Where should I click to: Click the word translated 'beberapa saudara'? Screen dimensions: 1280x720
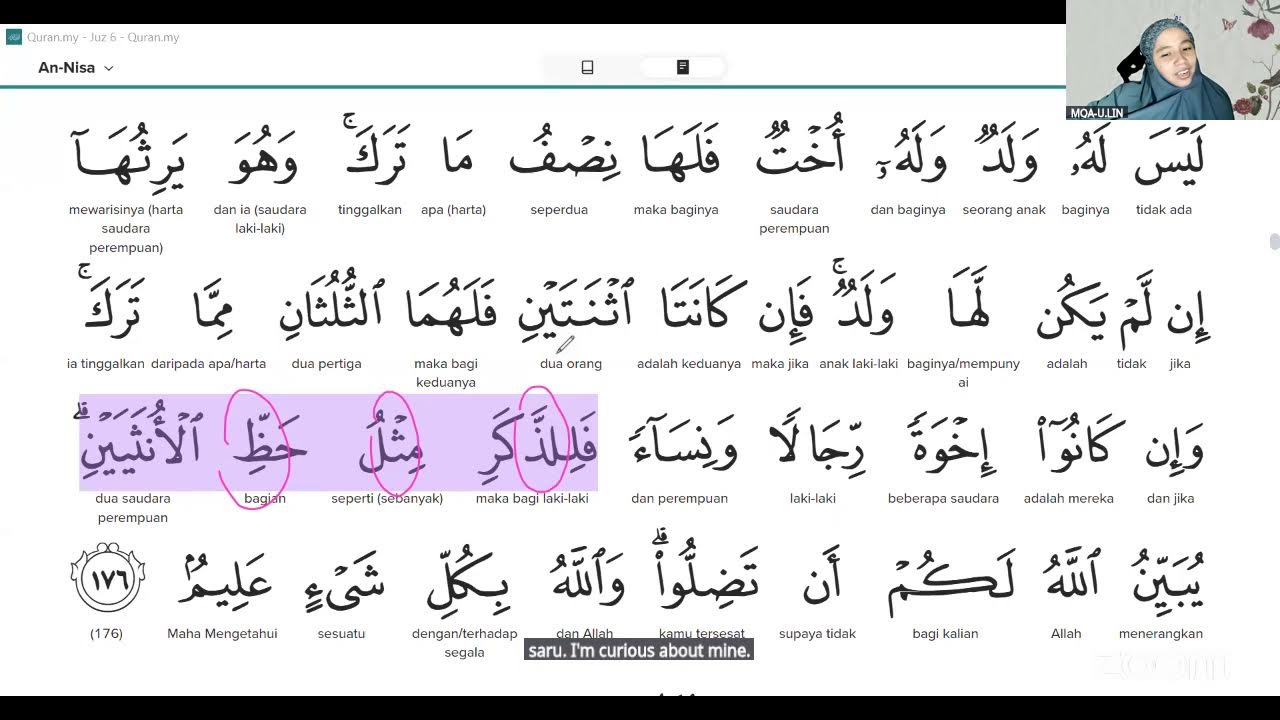click(x=946, y=445)
